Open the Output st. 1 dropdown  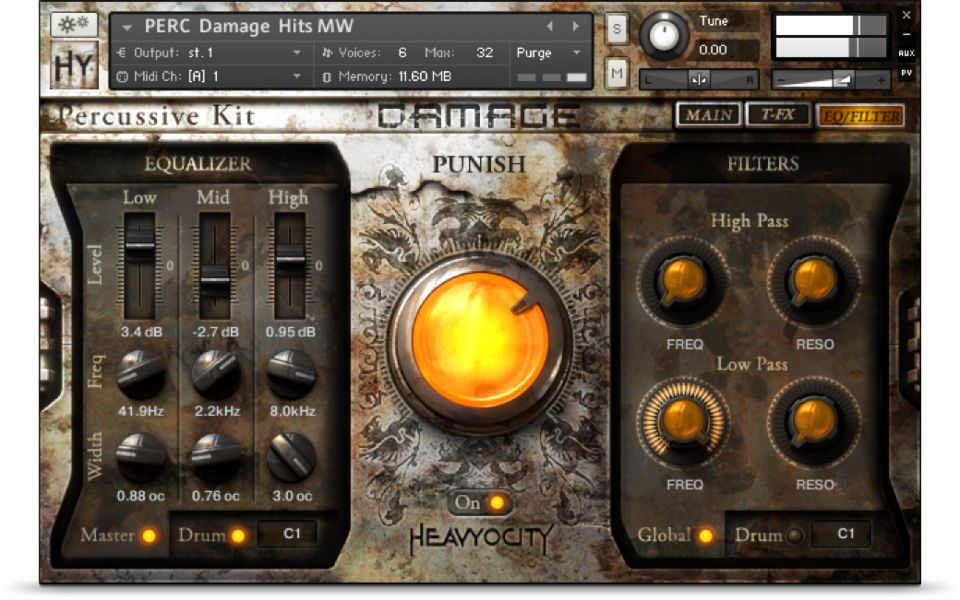click(297, 53)
